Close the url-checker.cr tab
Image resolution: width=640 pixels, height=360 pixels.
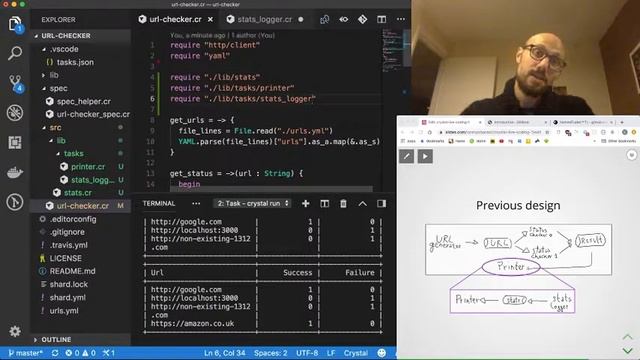(210, 19)
